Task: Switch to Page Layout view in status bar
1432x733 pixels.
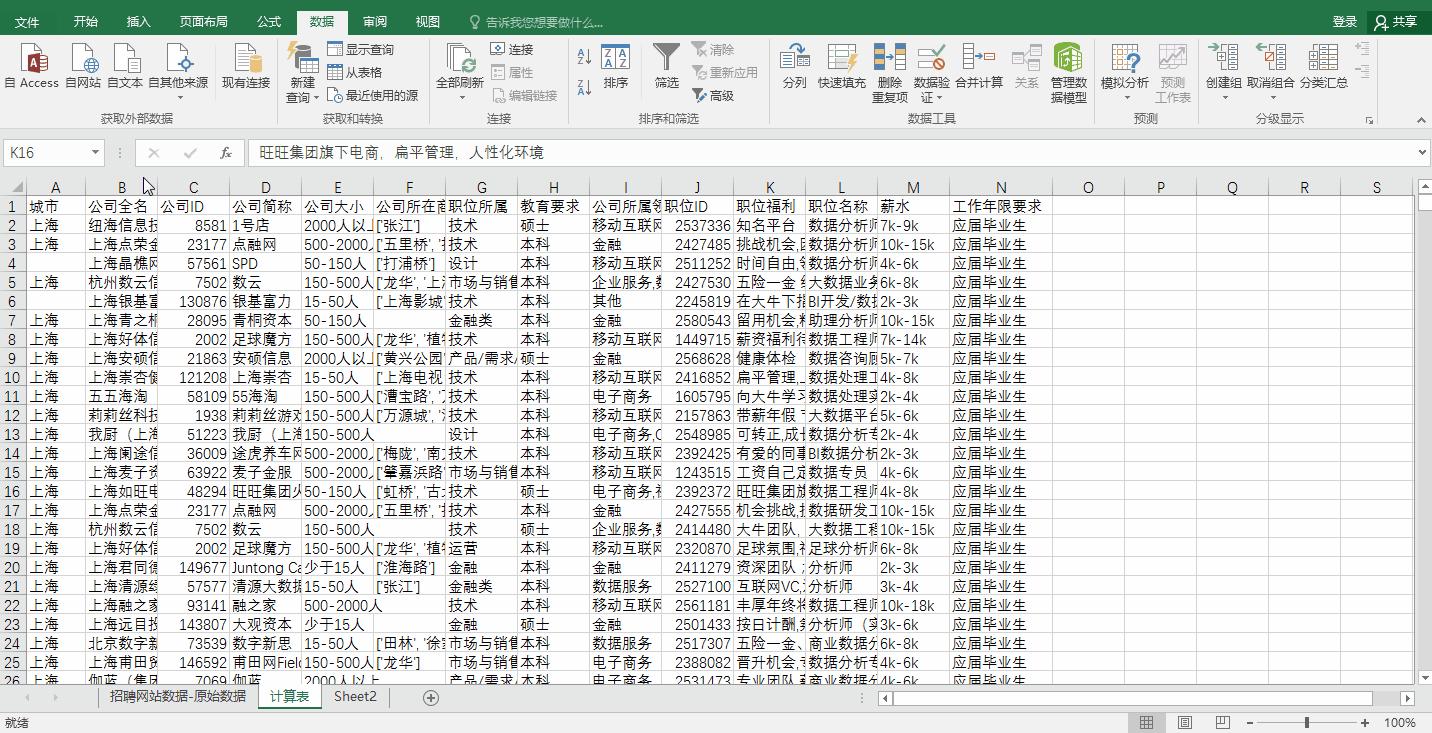Action: pos(1184,722)
